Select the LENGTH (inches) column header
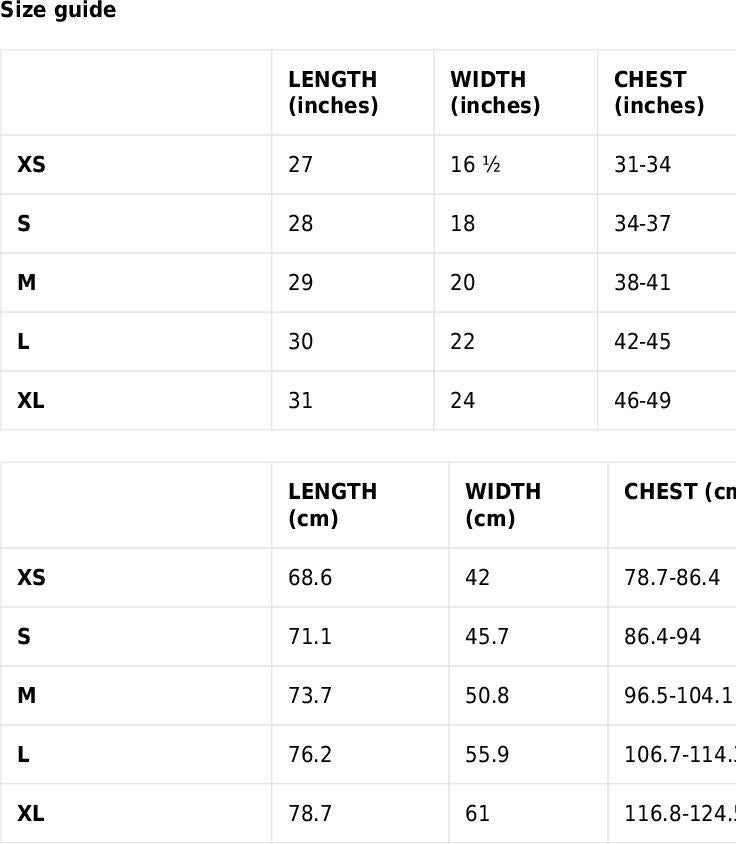The height and width of the screenshot is (844, 736). point(353,93)
